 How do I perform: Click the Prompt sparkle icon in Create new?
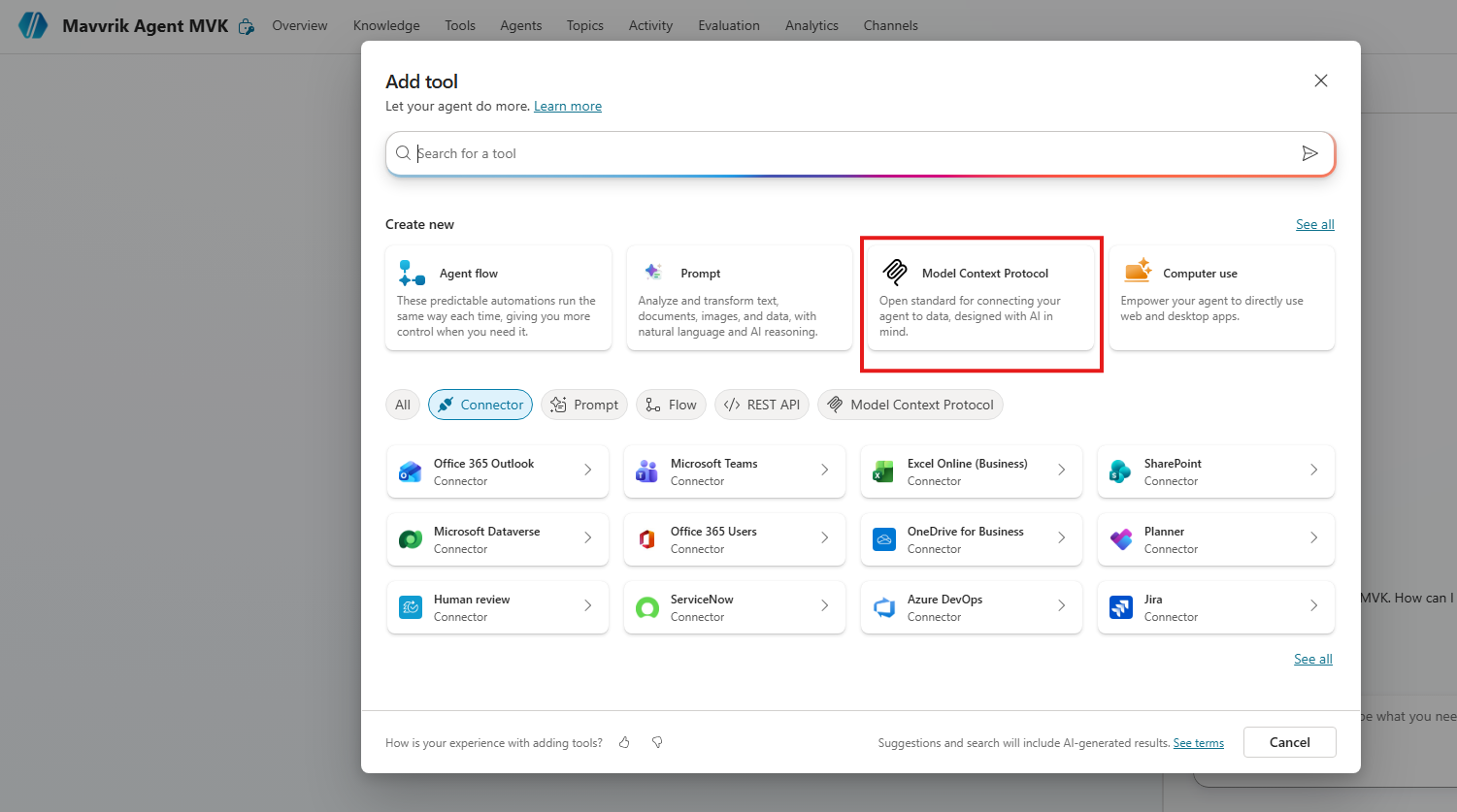pyautogui.click(x=653, y=273)
